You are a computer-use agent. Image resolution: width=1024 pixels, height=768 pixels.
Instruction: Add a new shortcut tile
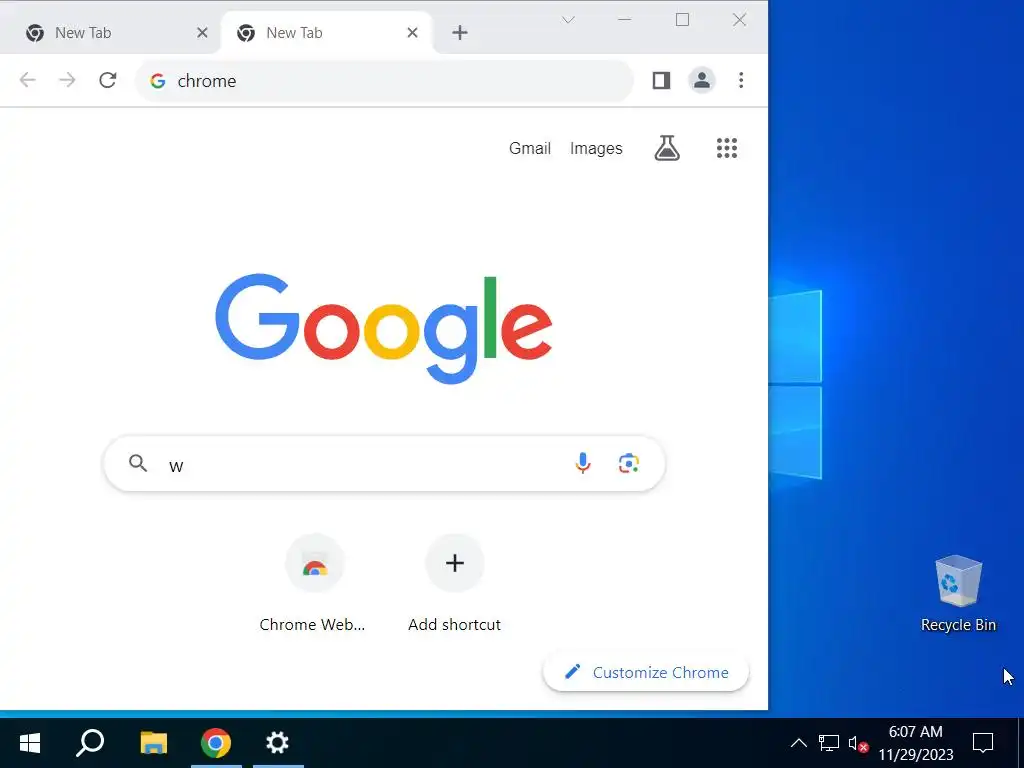(455, 583)
